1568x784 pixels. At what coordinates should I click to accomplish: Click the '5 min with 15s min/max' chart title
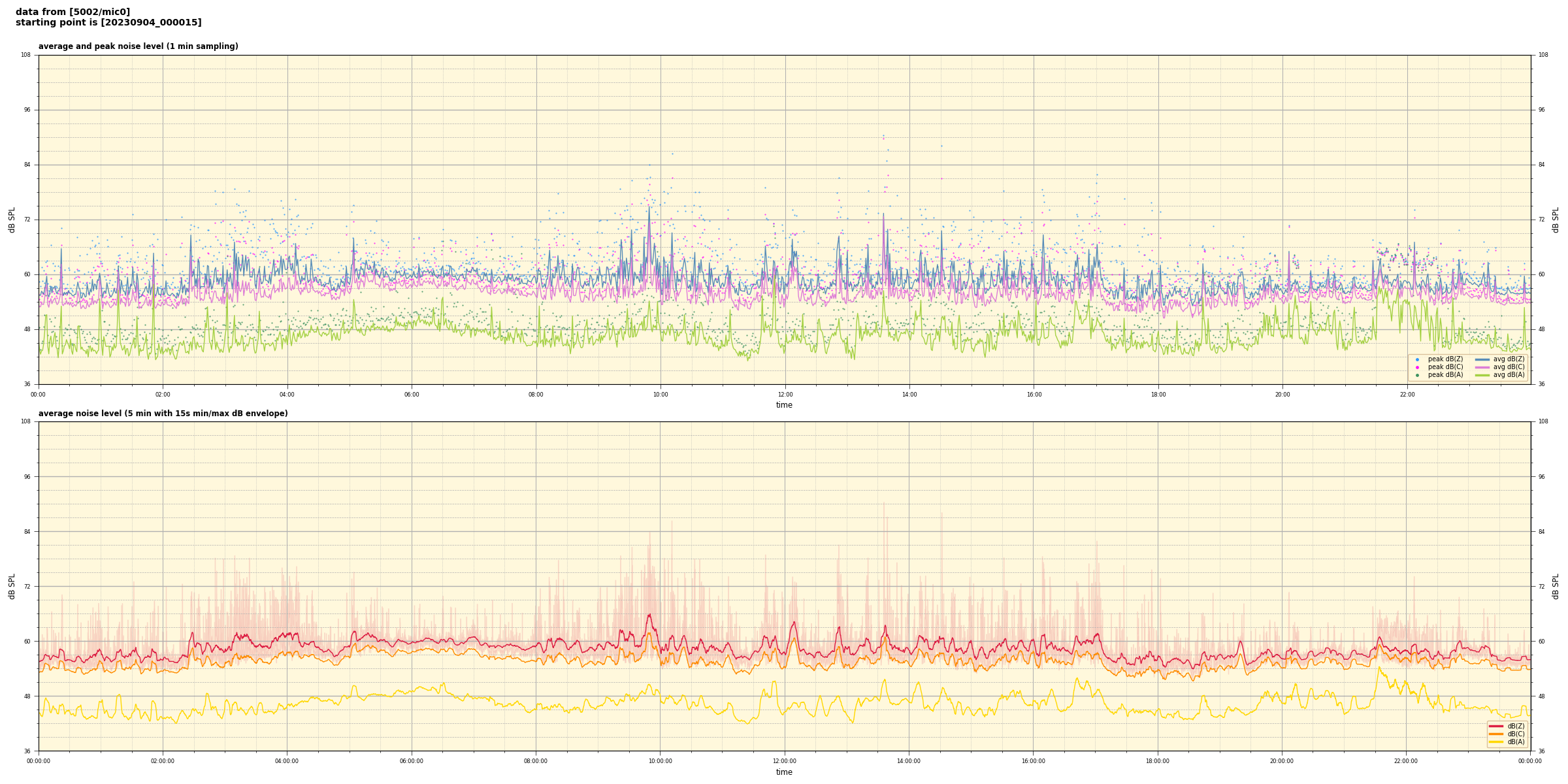[x=163, y=414]
